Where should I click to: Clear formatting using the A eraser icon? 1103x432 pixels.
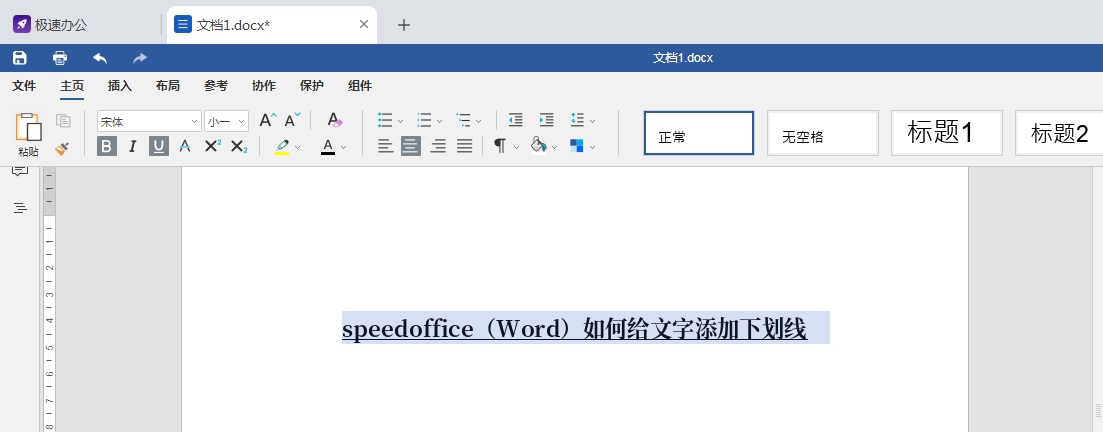point(335,120)
